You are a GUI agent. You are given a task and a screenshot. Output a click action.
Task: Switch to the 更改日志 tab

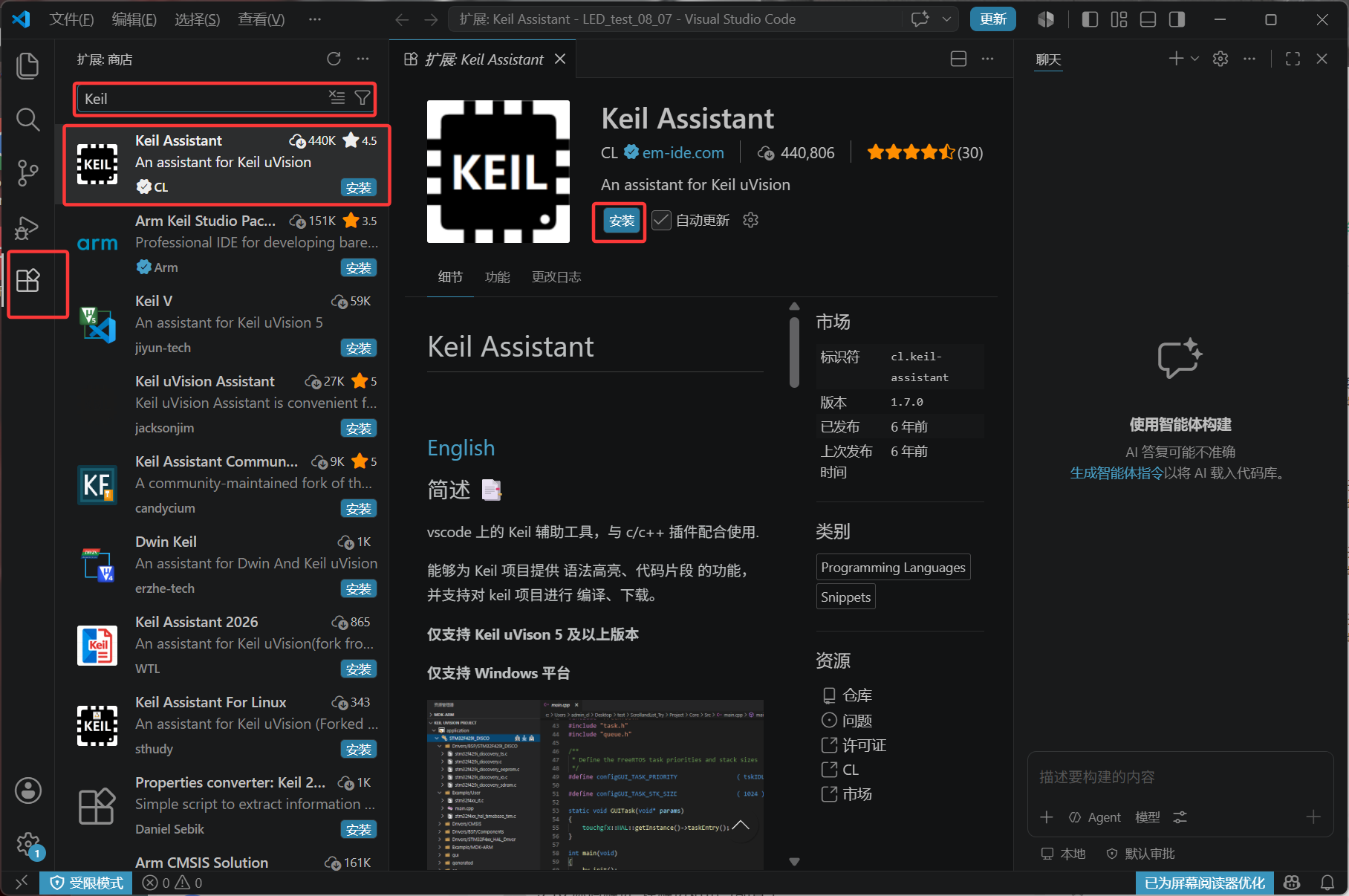(556, 277)
